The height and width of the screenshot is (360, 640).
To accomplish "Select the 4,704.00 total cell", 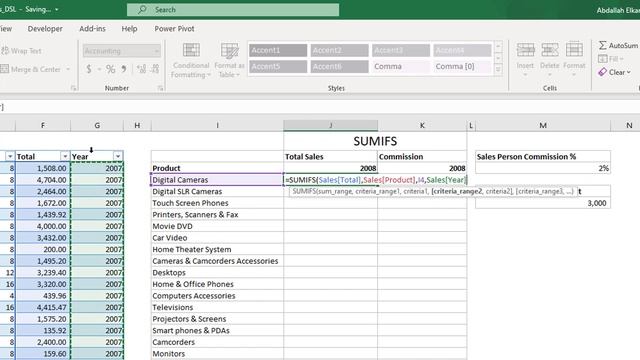I will tap(43, 180).
